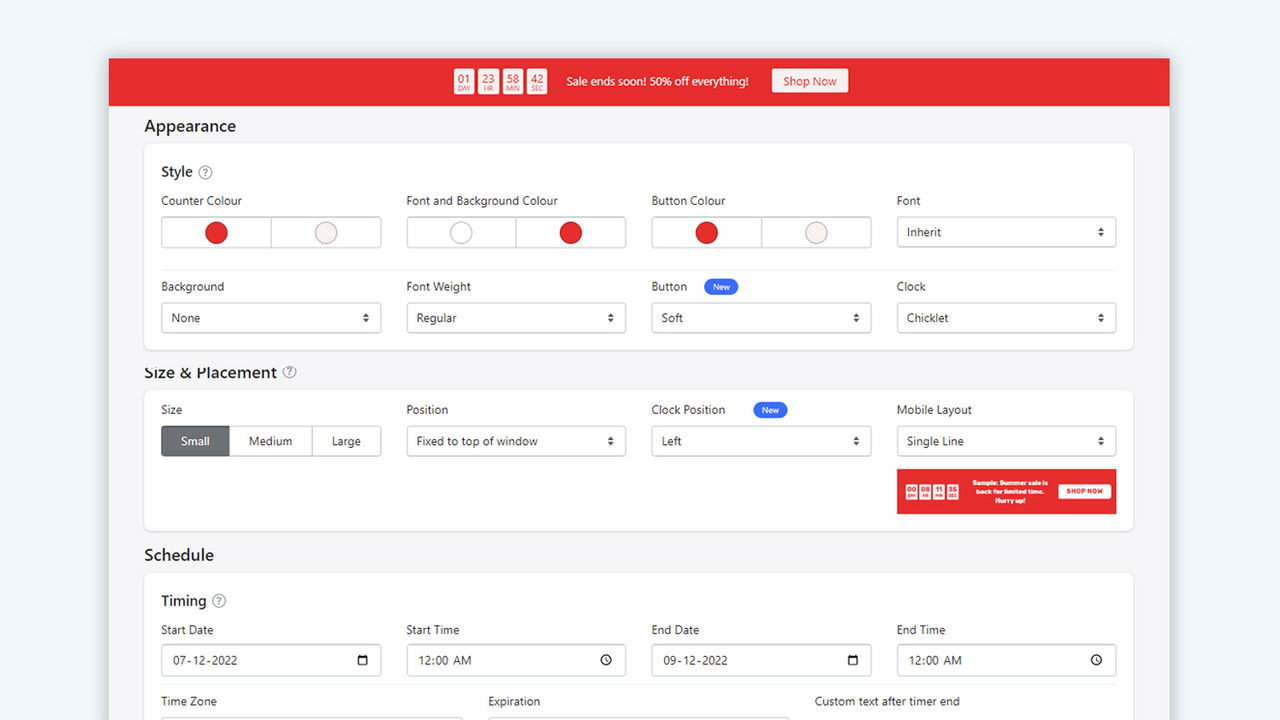The image size is (1280, 720).
Task: Open the Start Date calendar picker
Action: (x=364, y=660)
